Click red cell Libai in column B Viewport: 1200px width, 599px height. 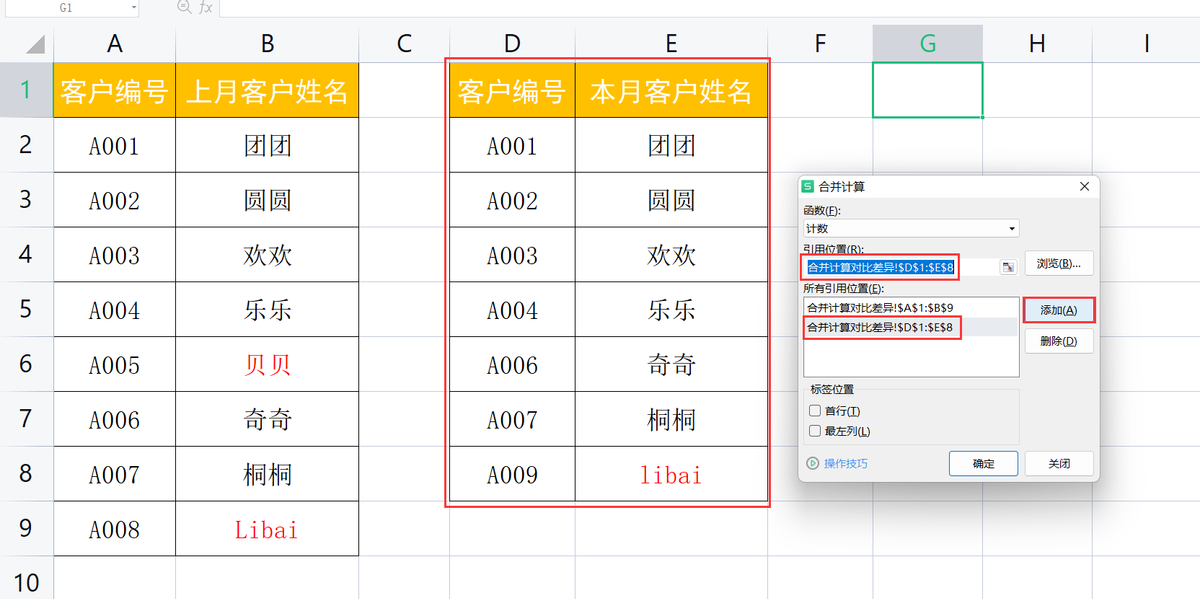coord(267,529)
